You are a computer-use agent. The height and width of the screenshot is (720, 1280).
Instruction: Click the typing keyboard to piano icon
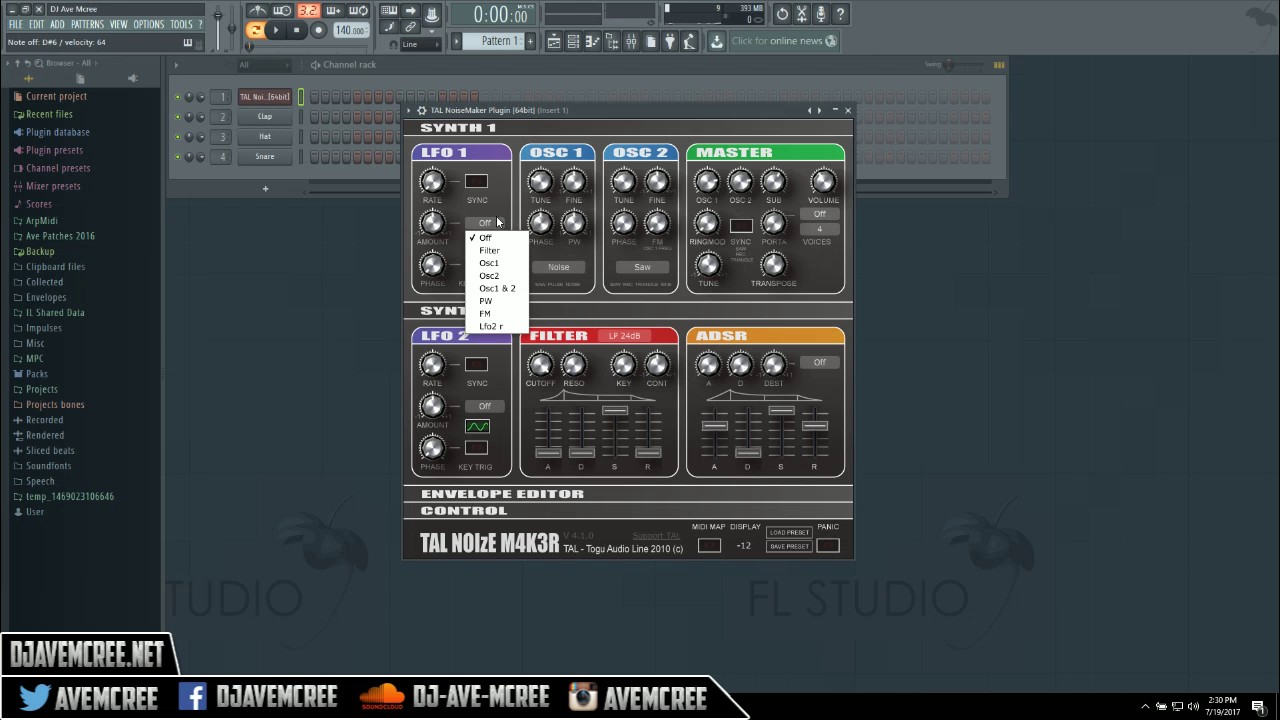tap(389, 11)
